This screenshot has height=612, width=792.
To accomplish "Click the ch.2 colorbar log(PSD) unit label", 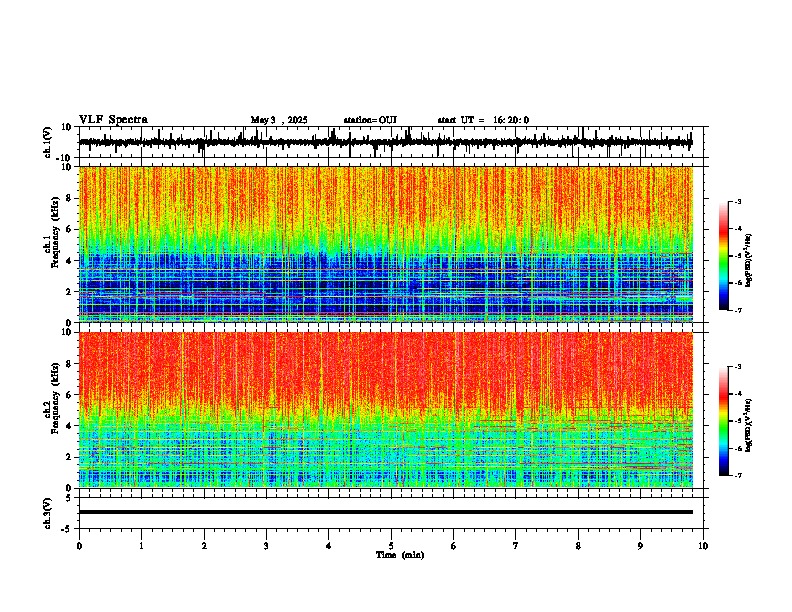I will (749, 426).
